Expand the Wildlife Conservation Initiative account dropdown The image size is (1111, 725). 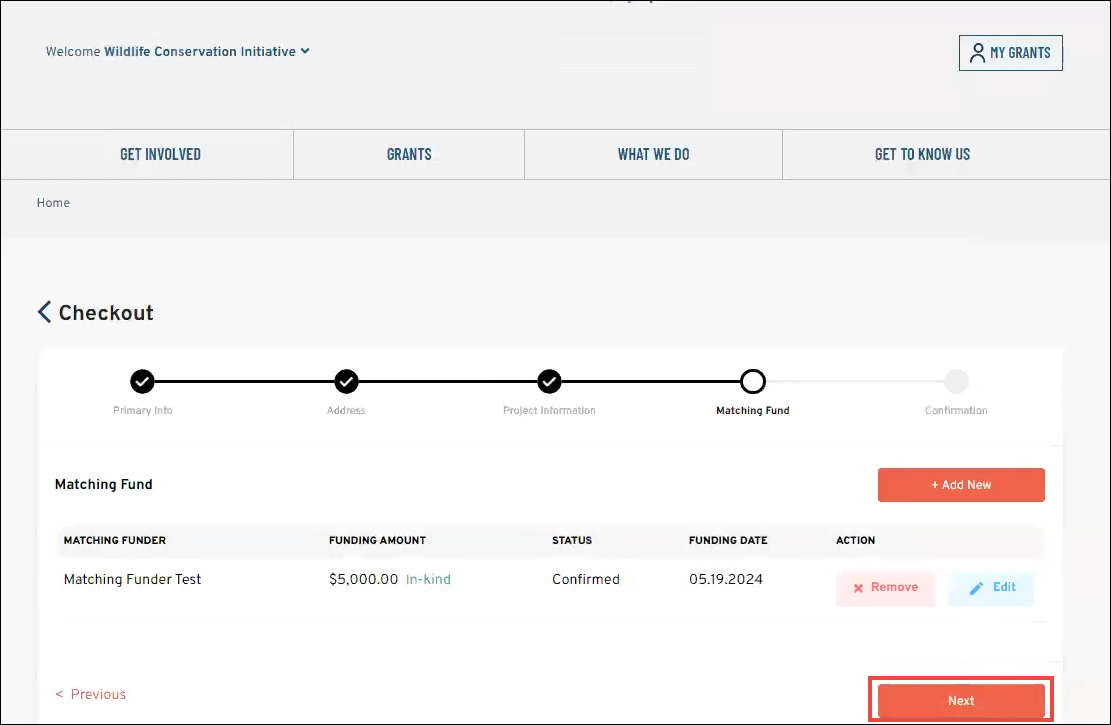click(x=305, y=52)
